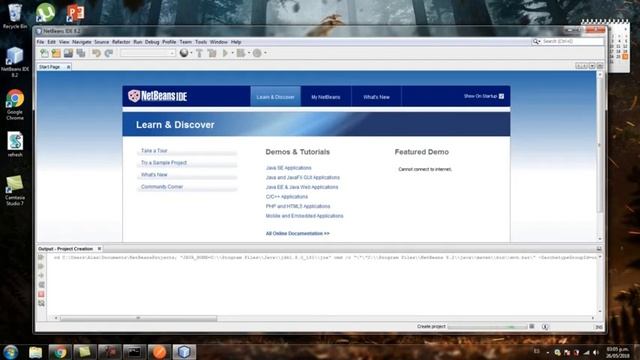Click the globe browser icon in toolbar
Image resolution: width=640 pixels, height=360 pixels.
coord(184,53)
